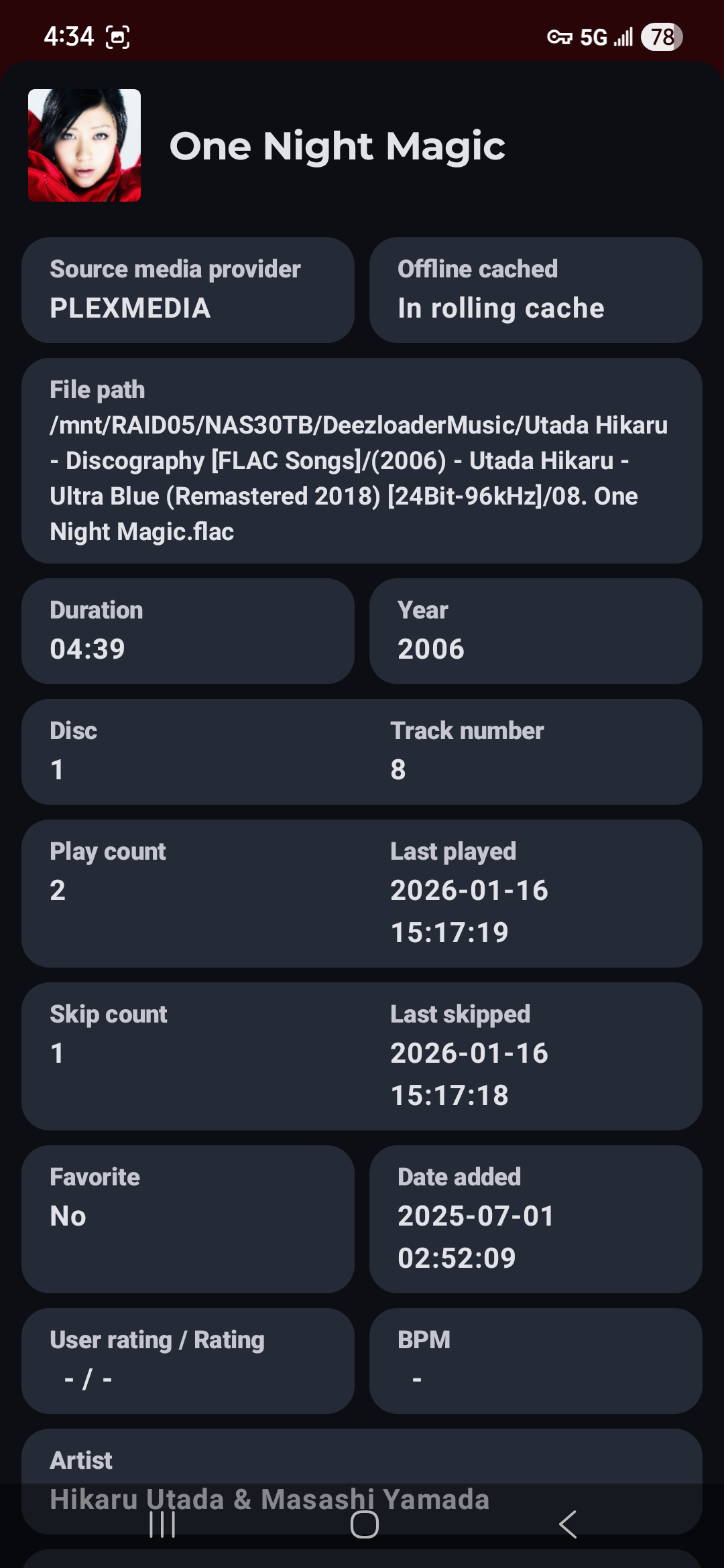This screenshot has height=1568, width=724.
Task: Select the Year 2006 card
Action: [535, 631]
